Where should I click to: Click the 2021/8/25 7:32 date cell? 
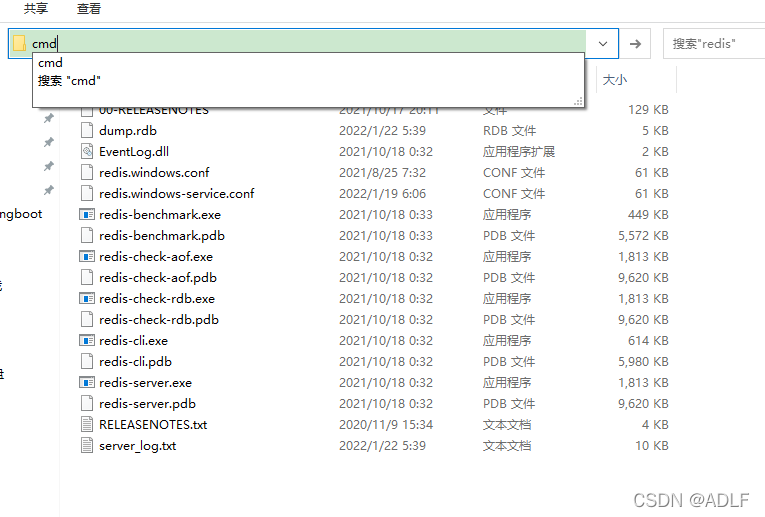point(382,173)
